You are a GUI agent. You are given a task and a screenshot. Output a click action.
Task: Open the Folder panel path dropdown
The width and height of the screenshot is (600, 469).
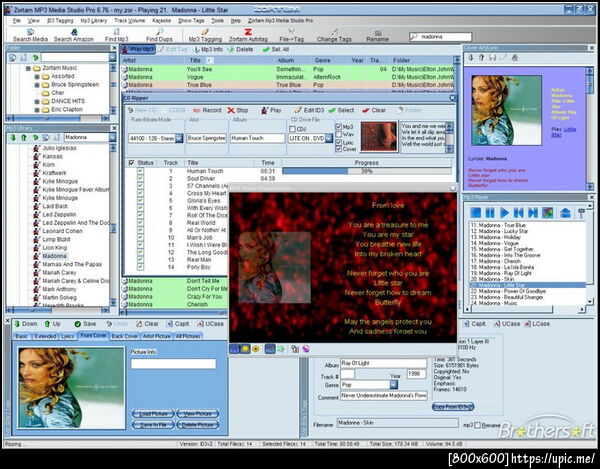click(112, 57)
